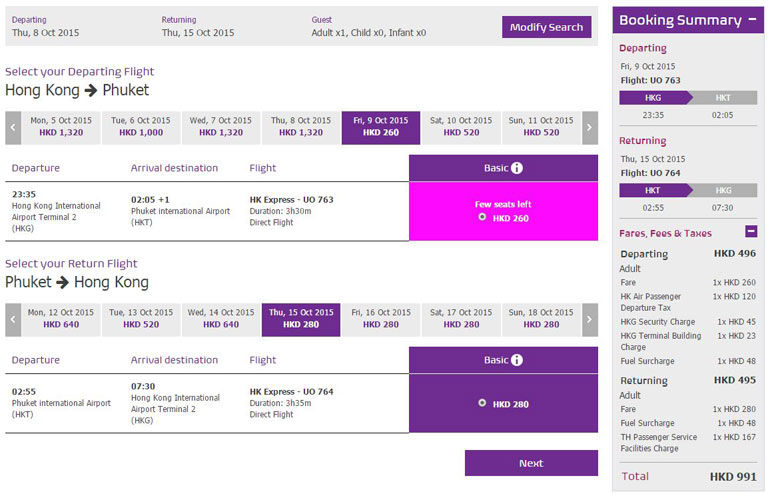Screen dimensions: 768x494
Task: Show earlier departing flight dates
Action: (x=13, y=127)
